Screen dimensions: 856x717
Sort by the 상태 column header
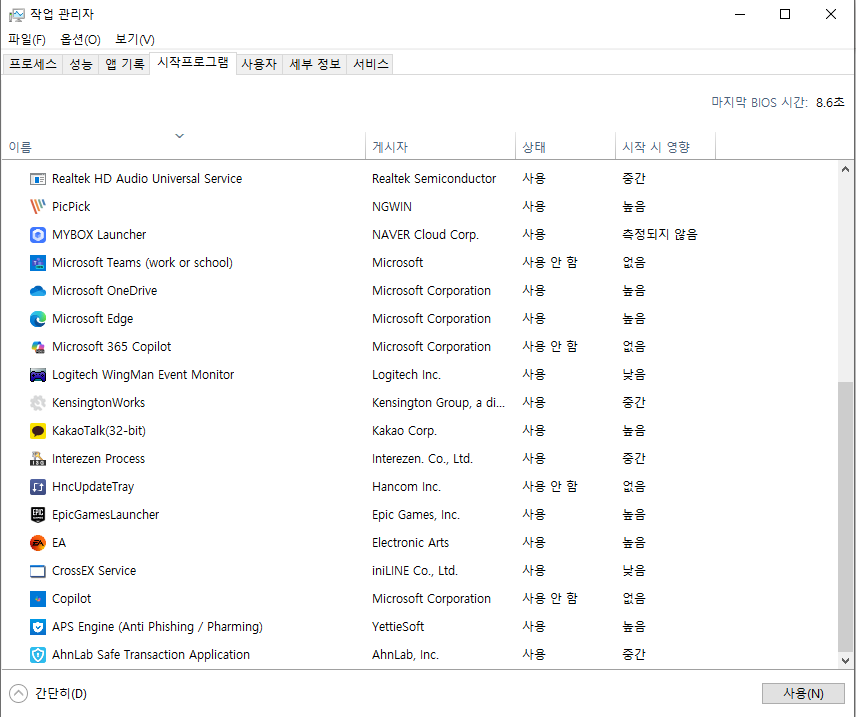click(x=566, y=146)
